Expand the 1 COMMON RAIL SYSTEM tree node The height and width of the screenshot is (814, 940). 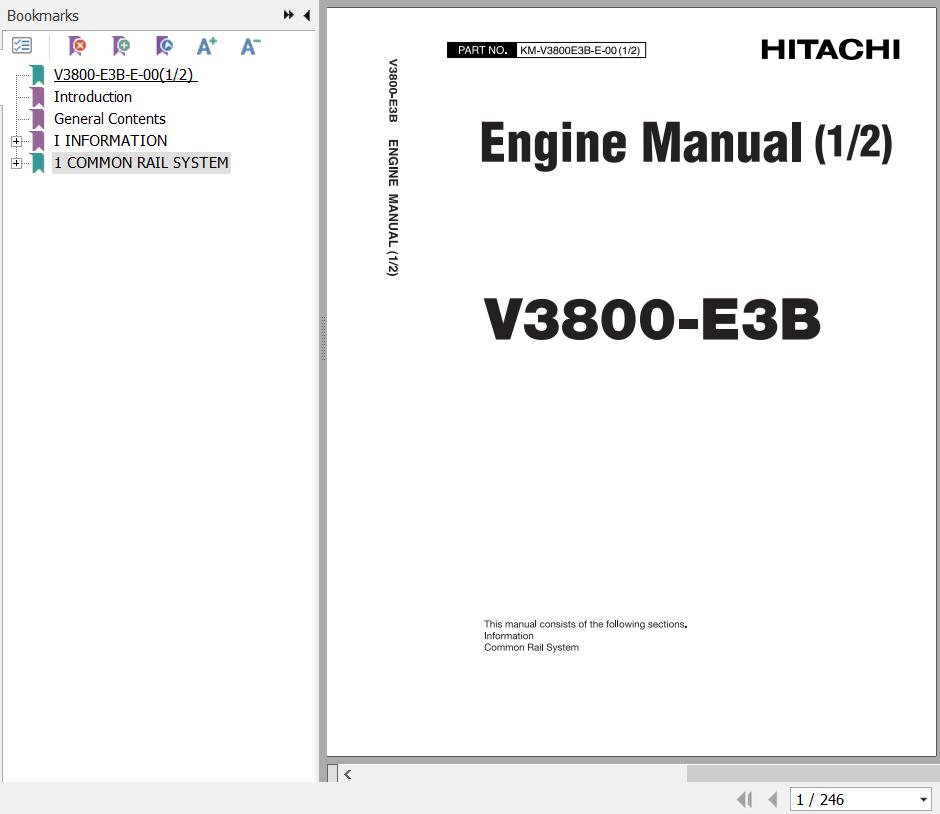tap(17, 163)
